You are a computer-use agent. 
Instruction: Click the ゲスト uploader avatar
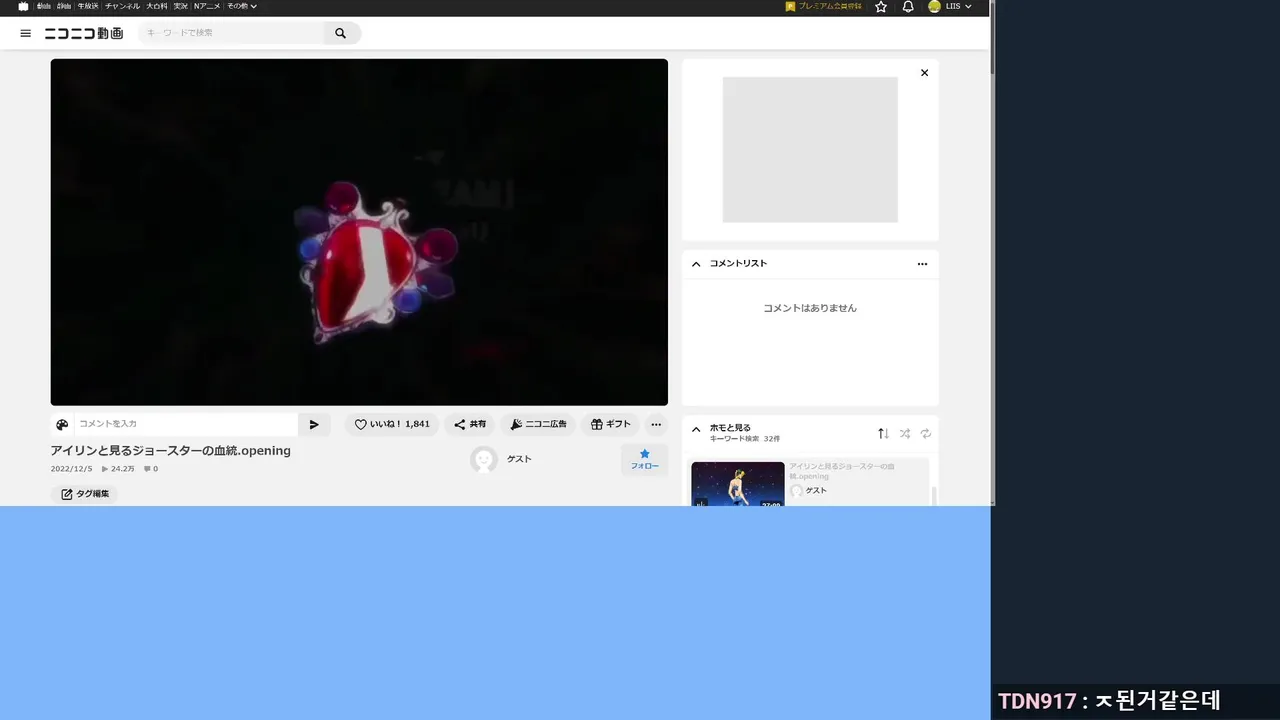coord(484,459)
